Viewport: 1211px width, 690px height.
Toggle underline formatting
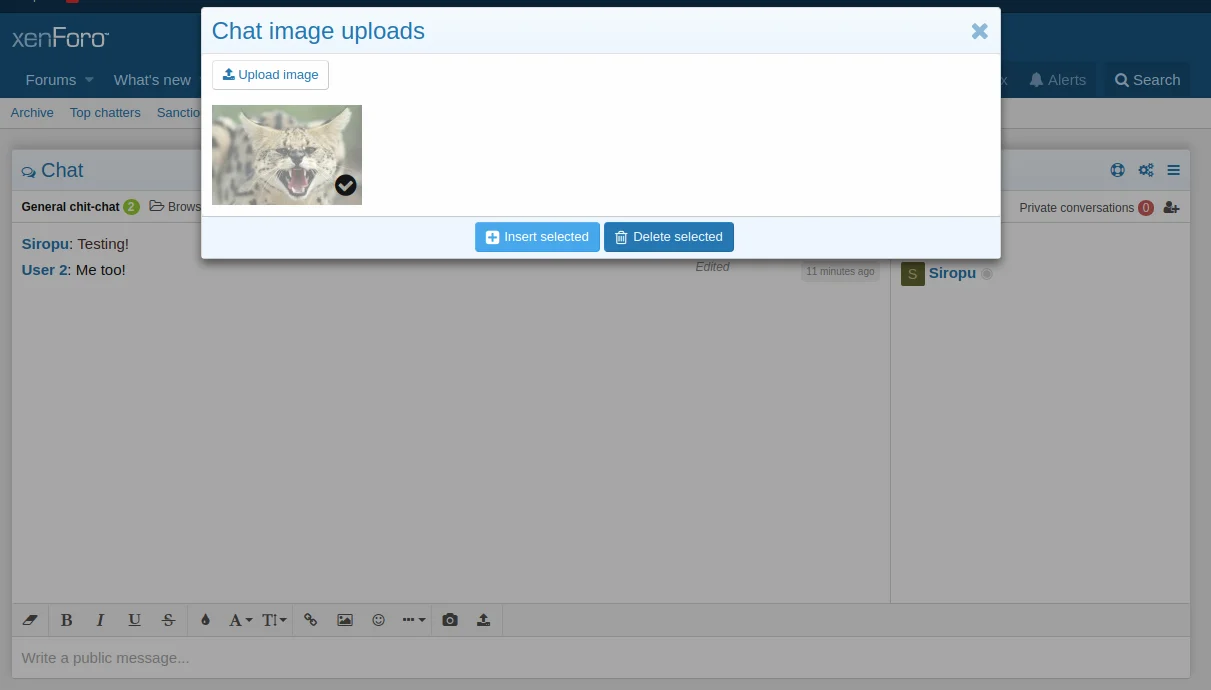tap(134, 620)
